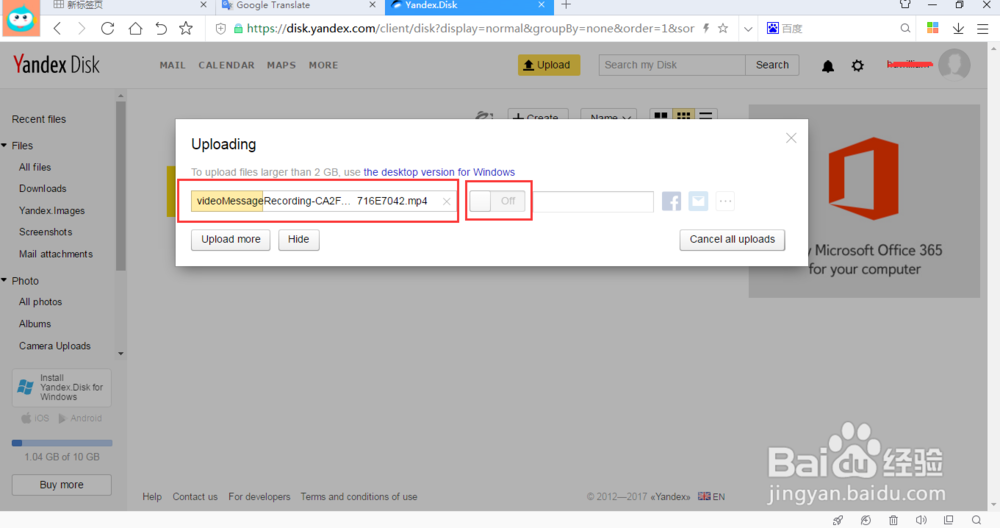Open Yandex.Images in the sidebar
The width and height of the screenshot is (1000, 528).
pyautogui.click(x=52, y=210)
